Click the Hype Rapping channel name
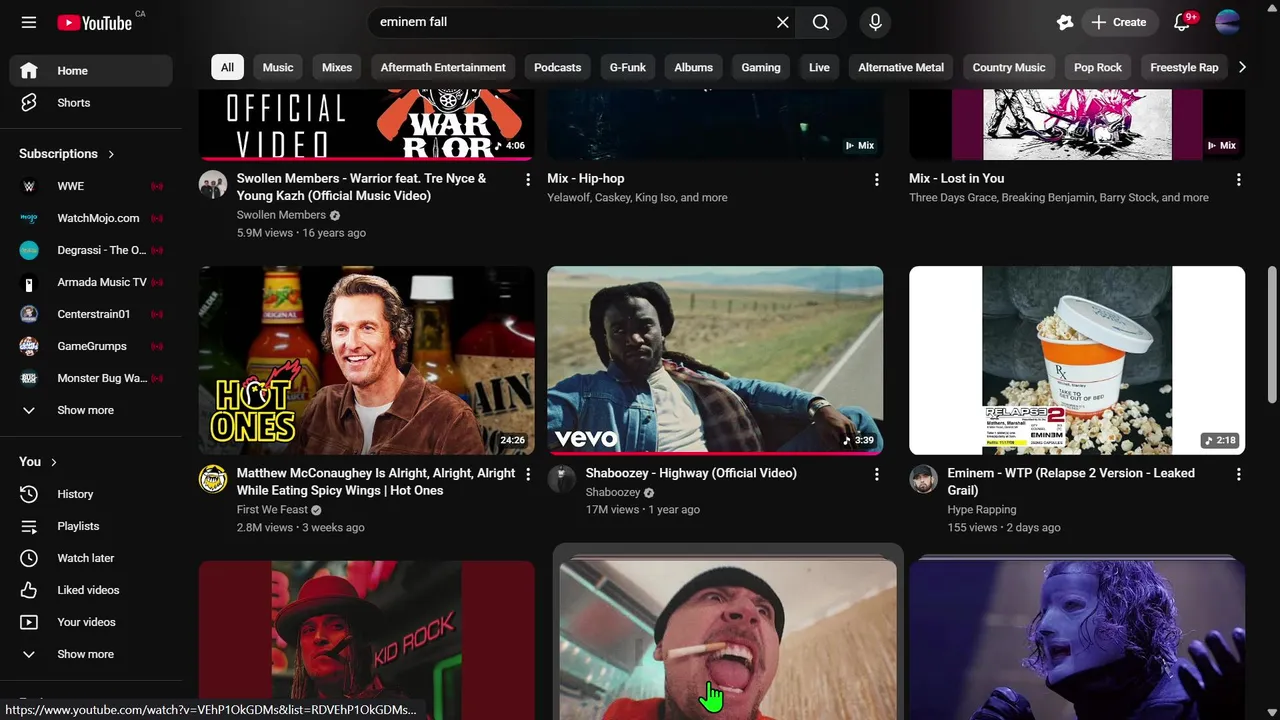This screenshot has height=720, width=1280. (x=982, y=509)
